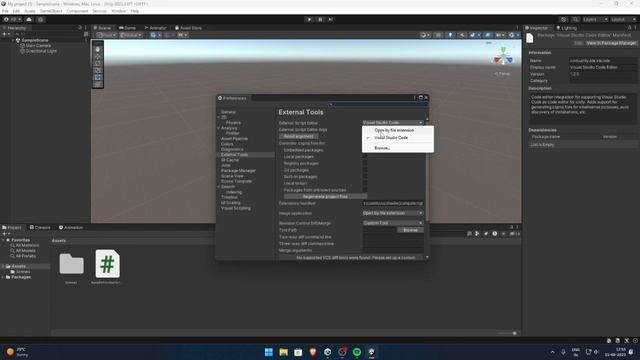Click the Pause button
This screenshot has width=640, height=360.
click(x=320, y=19)
